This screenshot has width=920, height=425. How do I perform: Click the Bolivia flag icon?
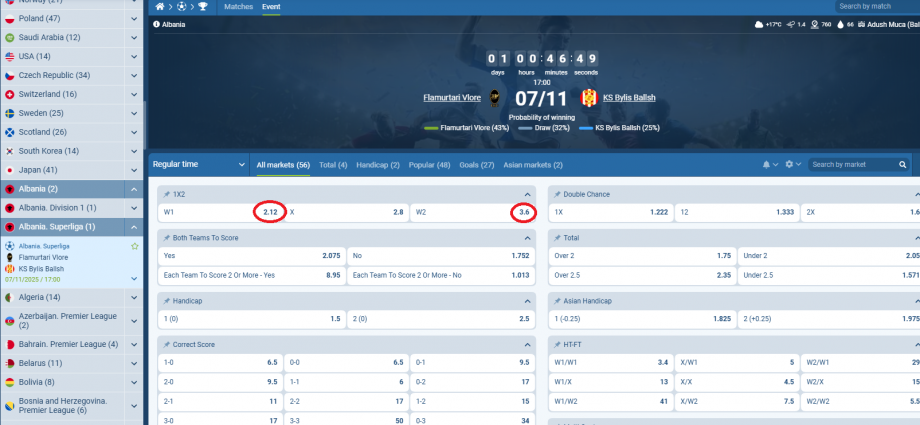click(9, 383)
